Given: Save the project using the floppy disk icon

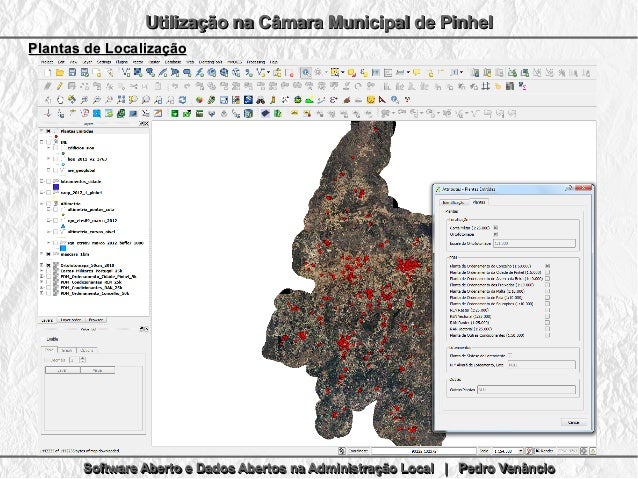Looking at the screenshot, I should (73, 73).
